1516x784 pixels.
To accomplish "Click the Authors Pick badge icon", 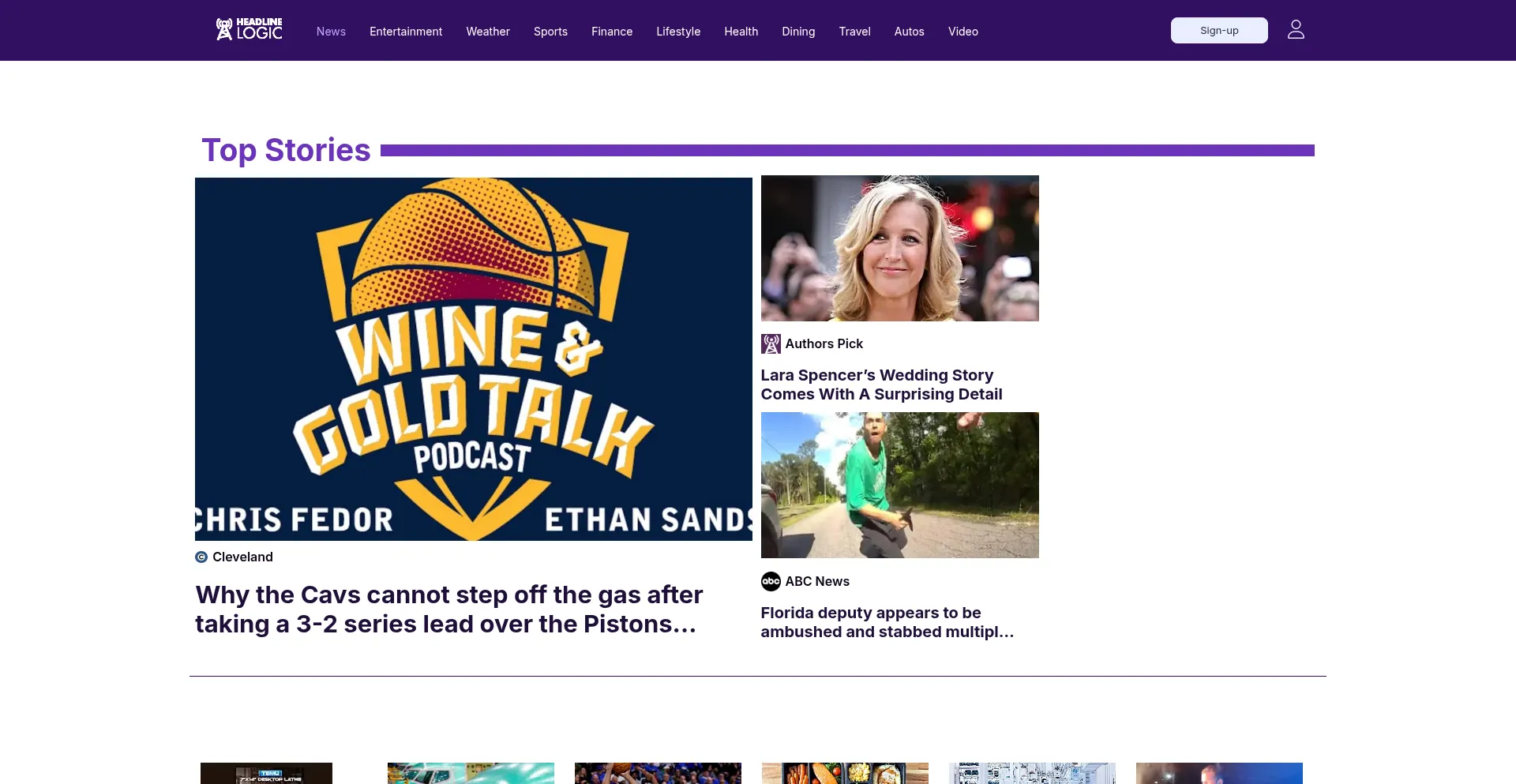I will point(771,344).
